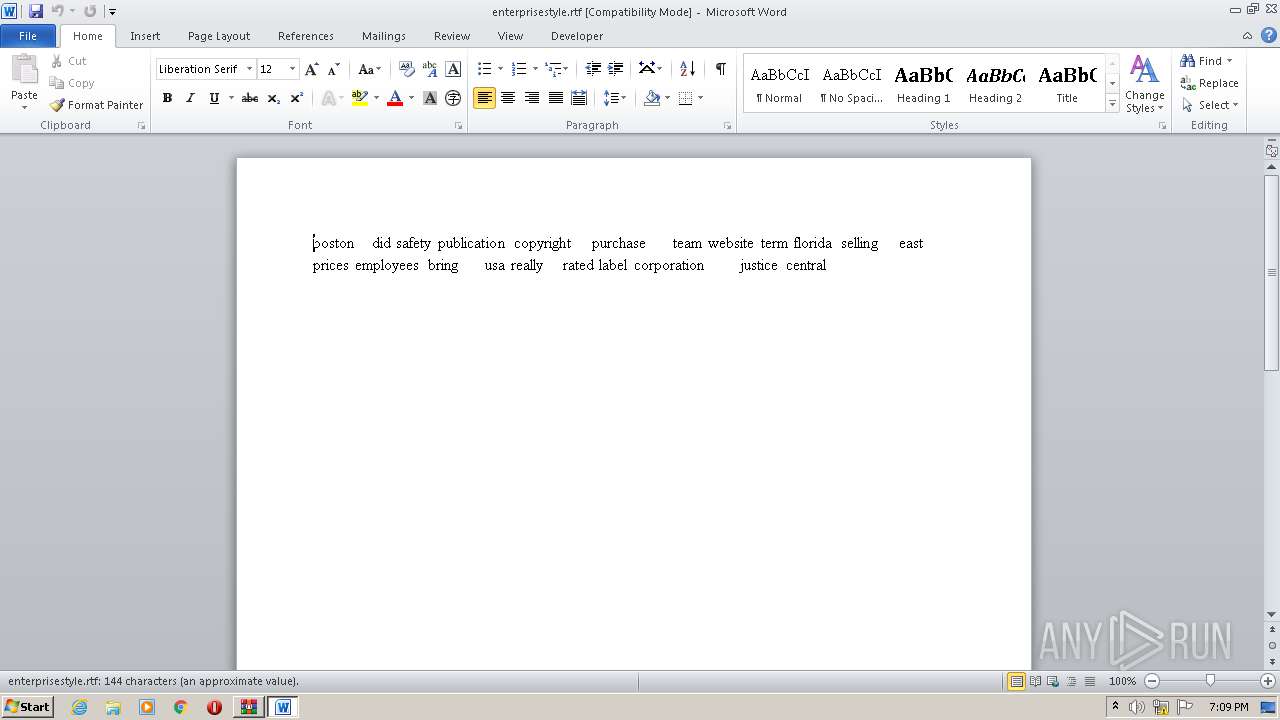This screenshot has height=720, width=1280.
Task: Expand the Numbering dropdown arrow
Action: pos(535,69)
